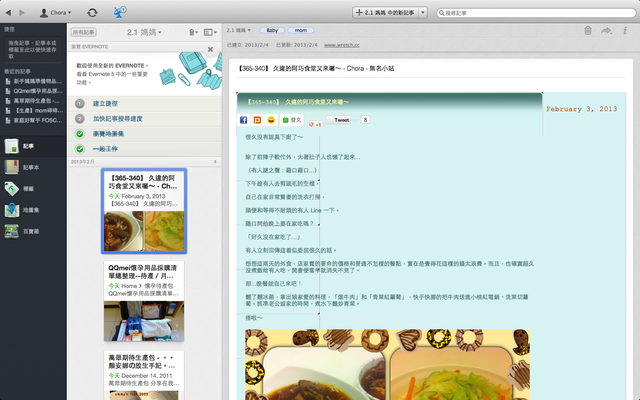Viewport: 640px width, 400px height.
Task: Select the 萬眾期待生產包 note card
Action: pos(144,376)
